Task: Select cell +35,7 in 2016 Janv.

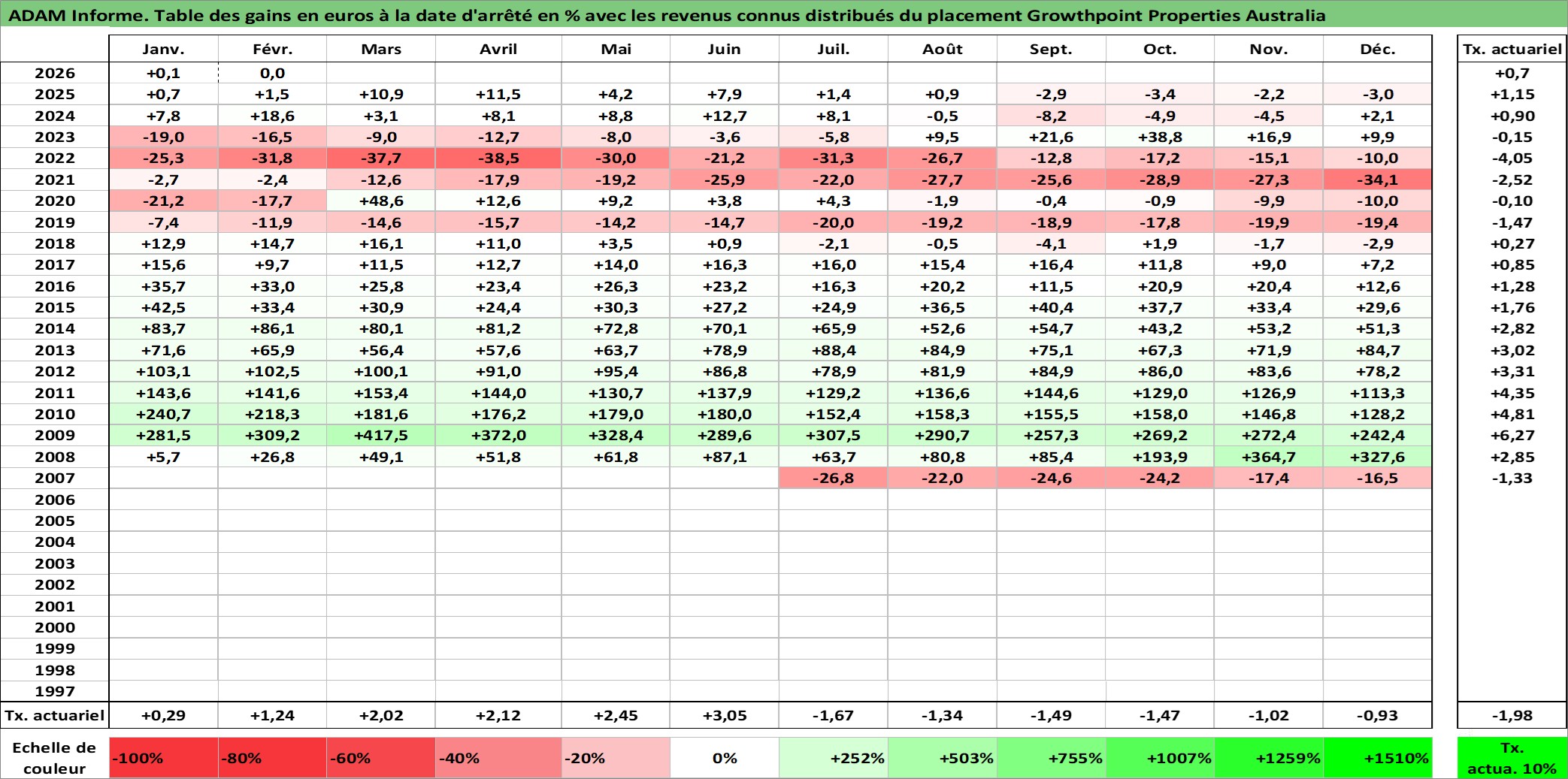Action: point(163,286)
